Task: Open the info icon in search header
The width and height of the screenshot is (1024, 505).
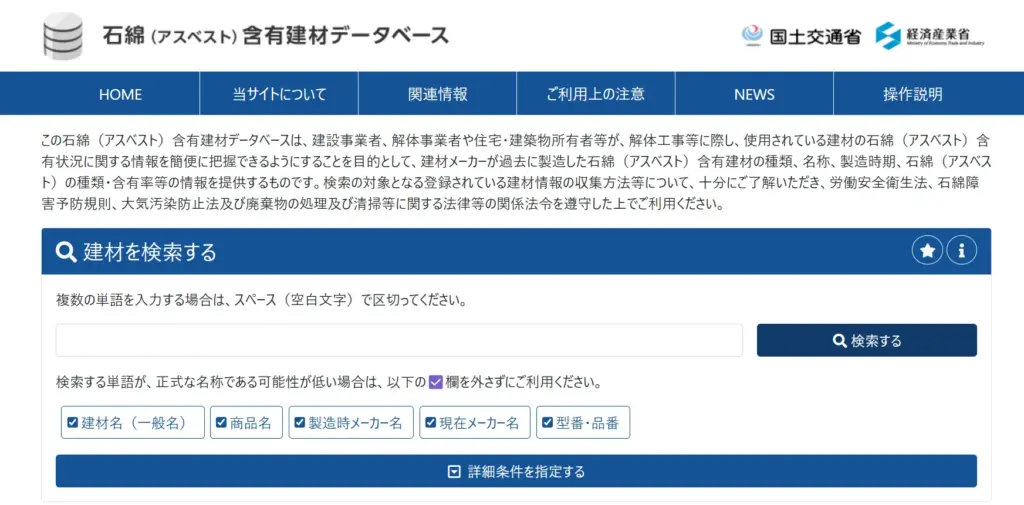Action: tap(961, 252)
